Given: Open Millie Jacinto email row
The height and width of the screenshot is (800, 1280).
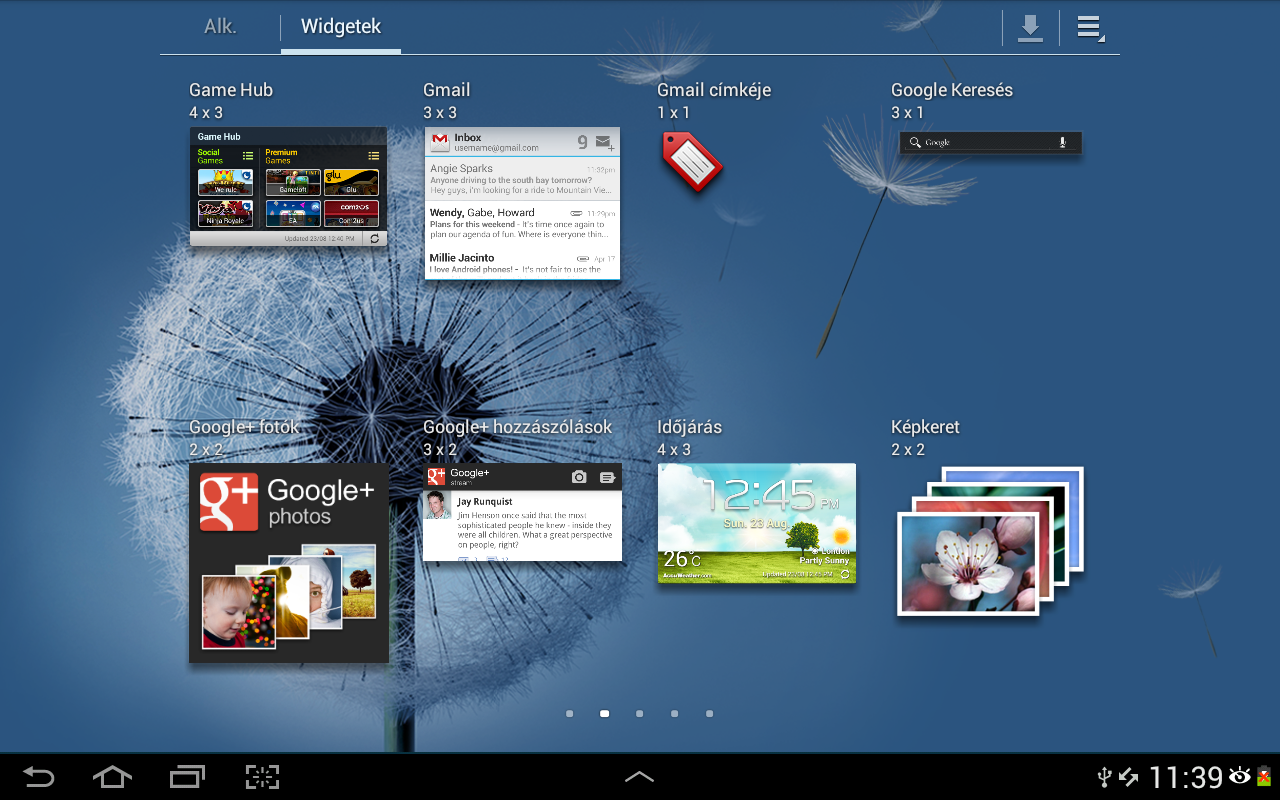Looking at the screenshot, I should click(x=522, y=263).
